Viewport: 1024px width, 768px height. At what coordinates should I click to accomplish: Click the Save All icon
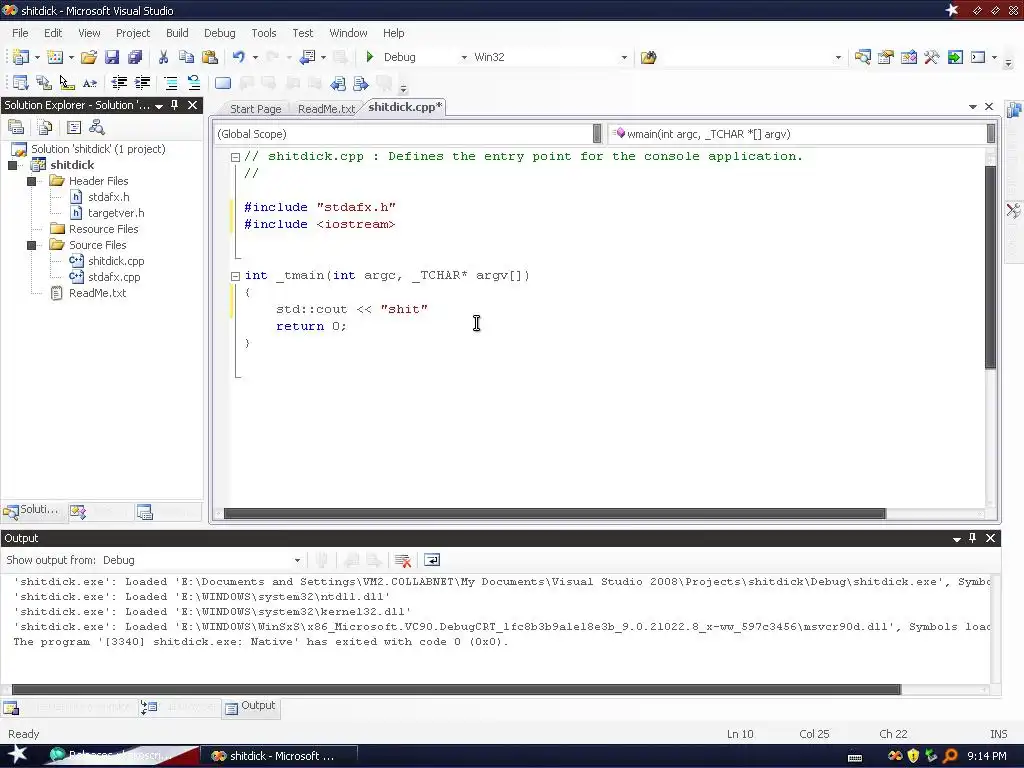coord(135,57)
